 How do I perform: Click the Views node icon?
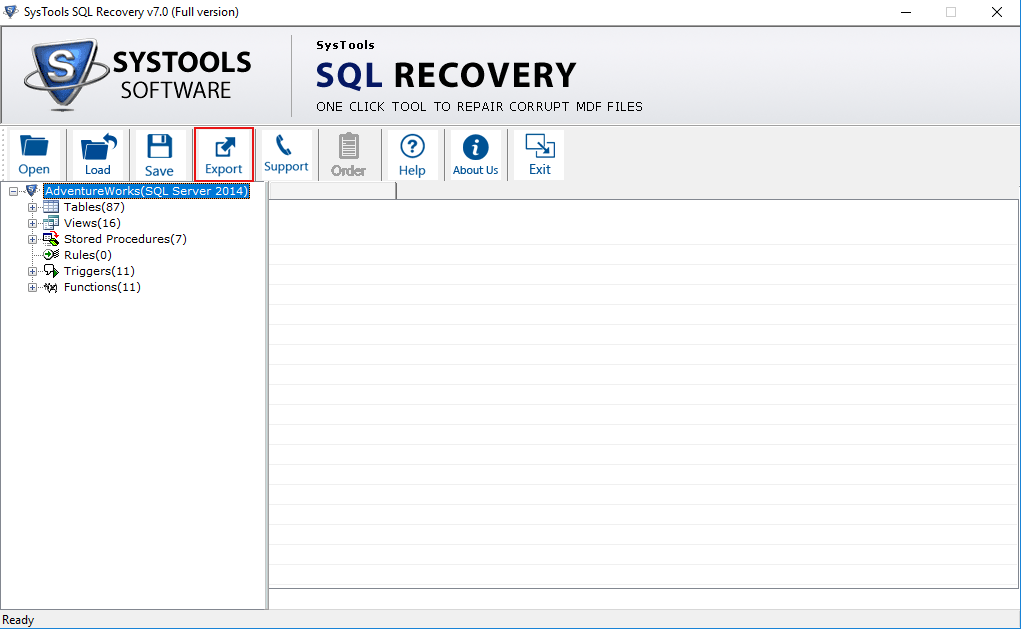pos(51,223)
